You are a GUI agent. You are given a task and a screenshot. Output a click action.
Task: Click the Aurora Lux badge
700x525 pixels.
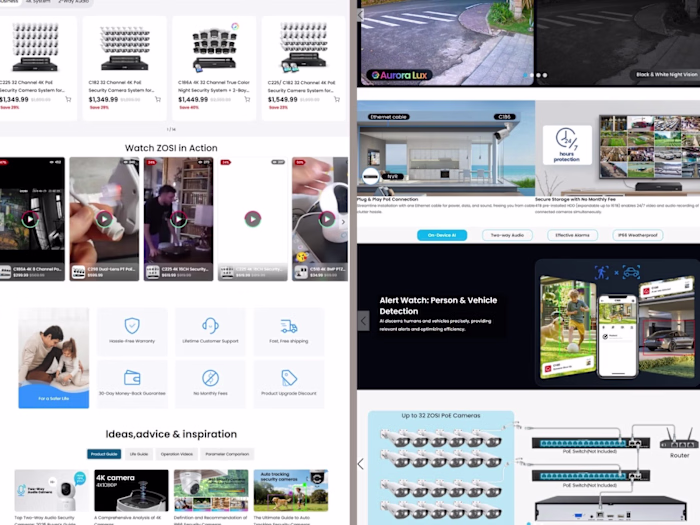point(400,75)
